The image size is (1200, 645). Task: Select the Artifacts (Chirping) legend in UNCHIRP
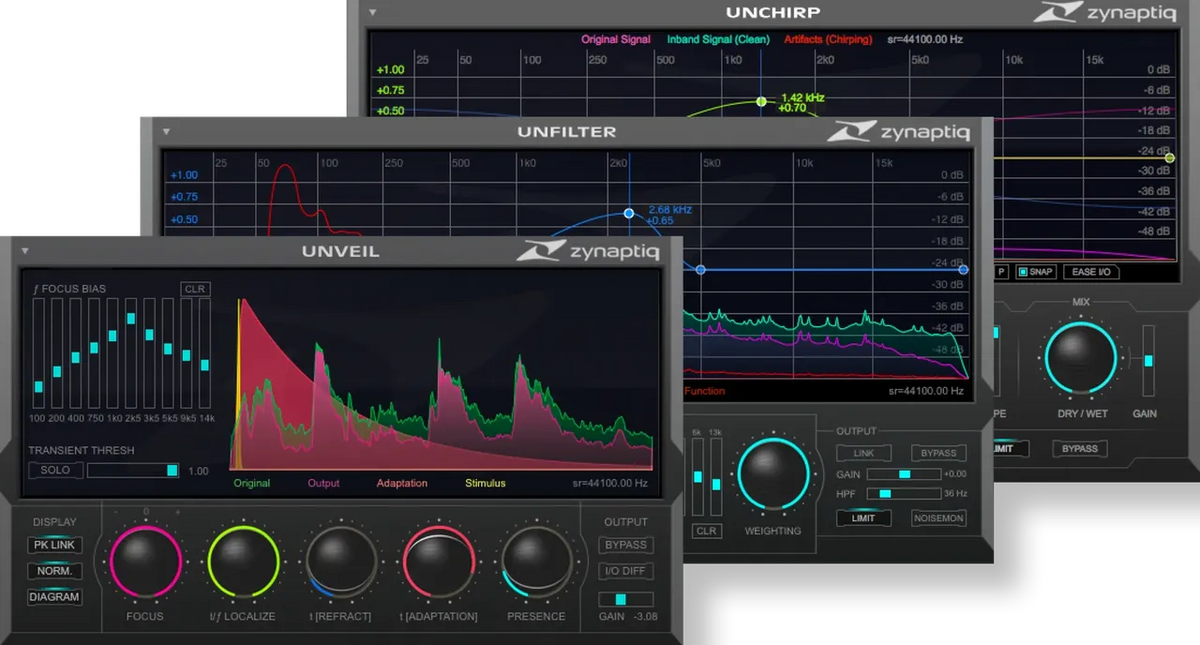coord(828,39)
